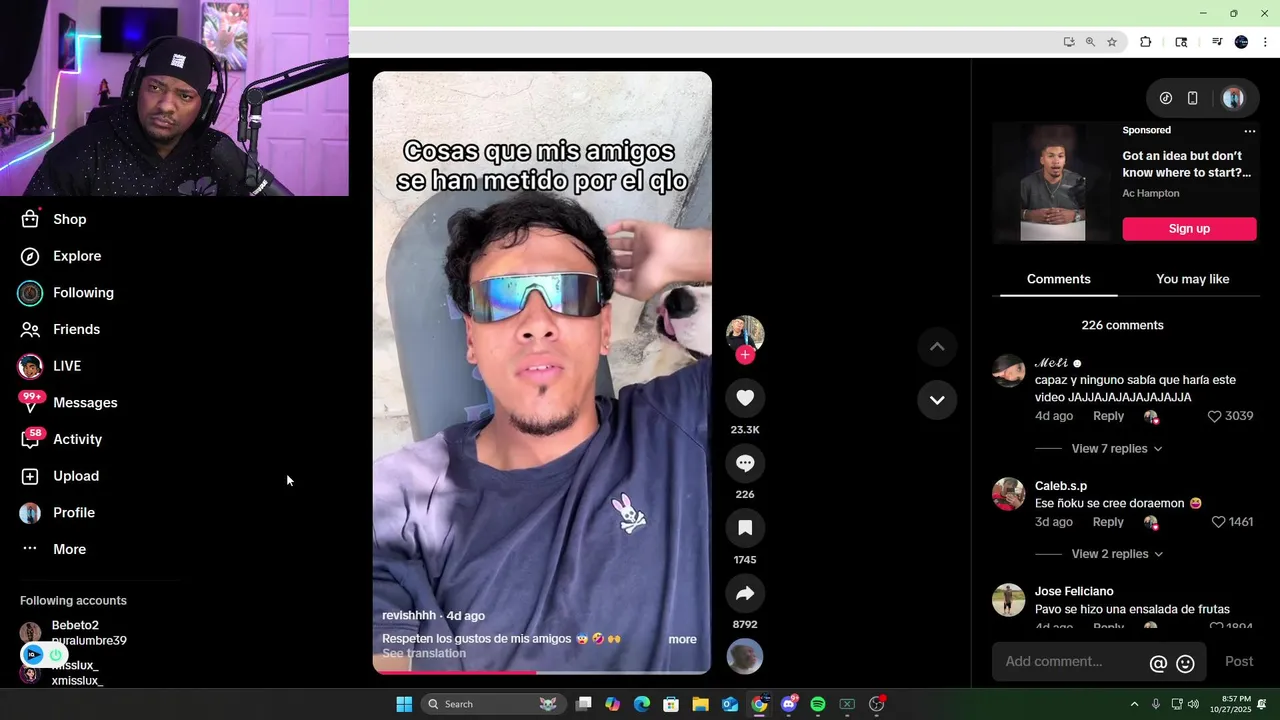Open the Ac Hampton ad thumbnail
The width and height of the screenshot is (1280, 720).
pyautogui.click(x=1052, y=182)
